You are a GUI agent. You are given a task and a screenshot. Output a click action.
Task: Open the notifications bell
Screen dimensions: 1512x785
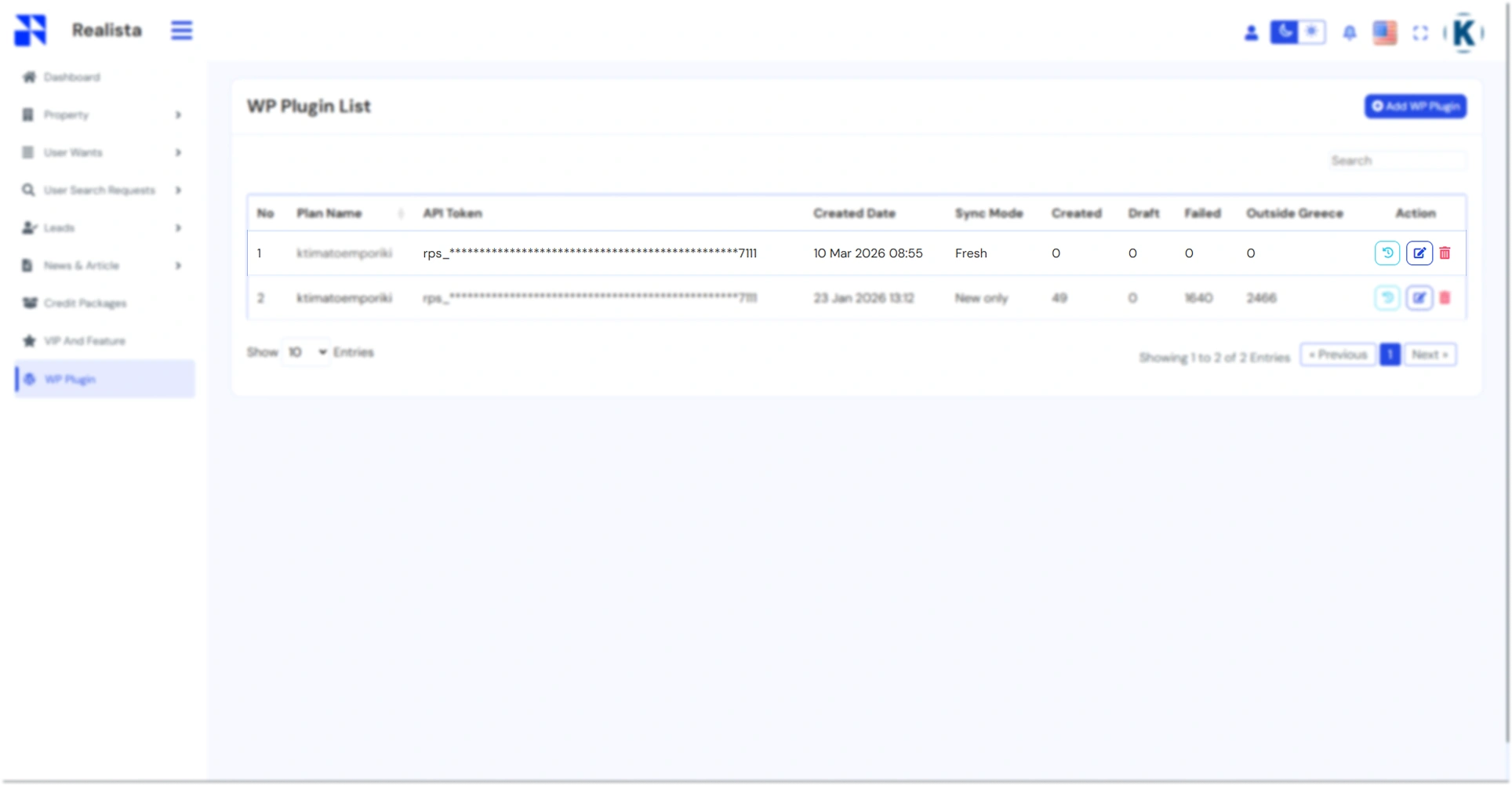(1350, 33)
